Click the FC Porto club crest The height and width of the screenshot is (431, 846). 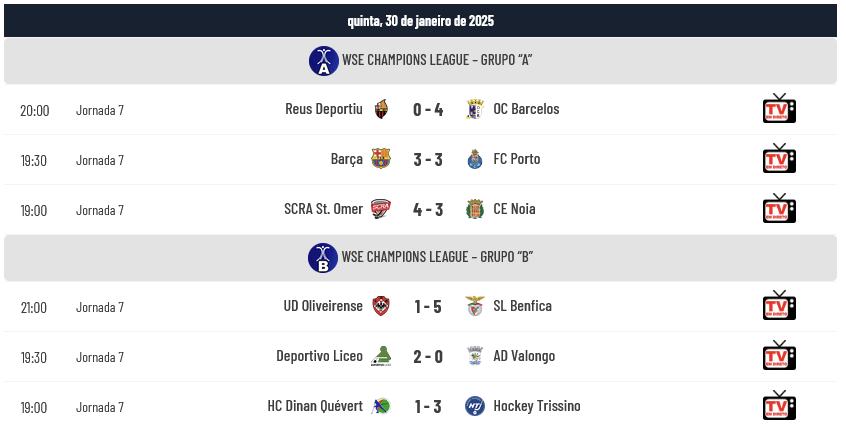point(475,159)
